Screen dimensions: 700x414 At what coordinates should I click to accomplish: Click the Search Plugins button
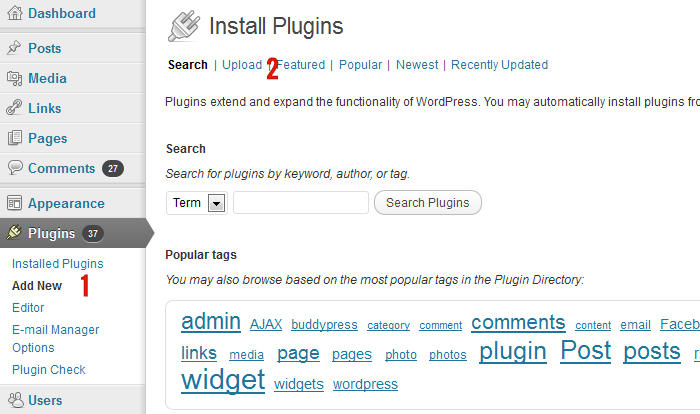point(428,203)
